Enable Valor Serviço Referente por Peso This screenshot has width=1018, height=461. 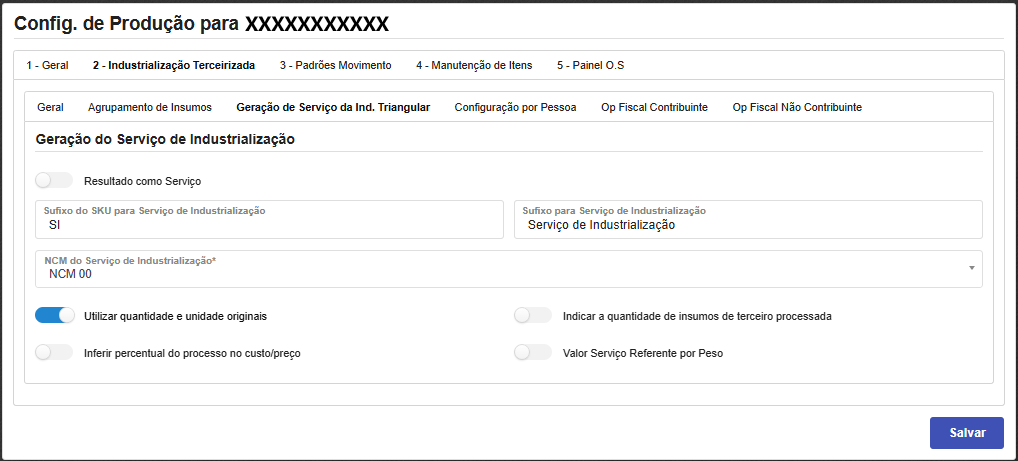pyautogui.click(x=532, y=352)
